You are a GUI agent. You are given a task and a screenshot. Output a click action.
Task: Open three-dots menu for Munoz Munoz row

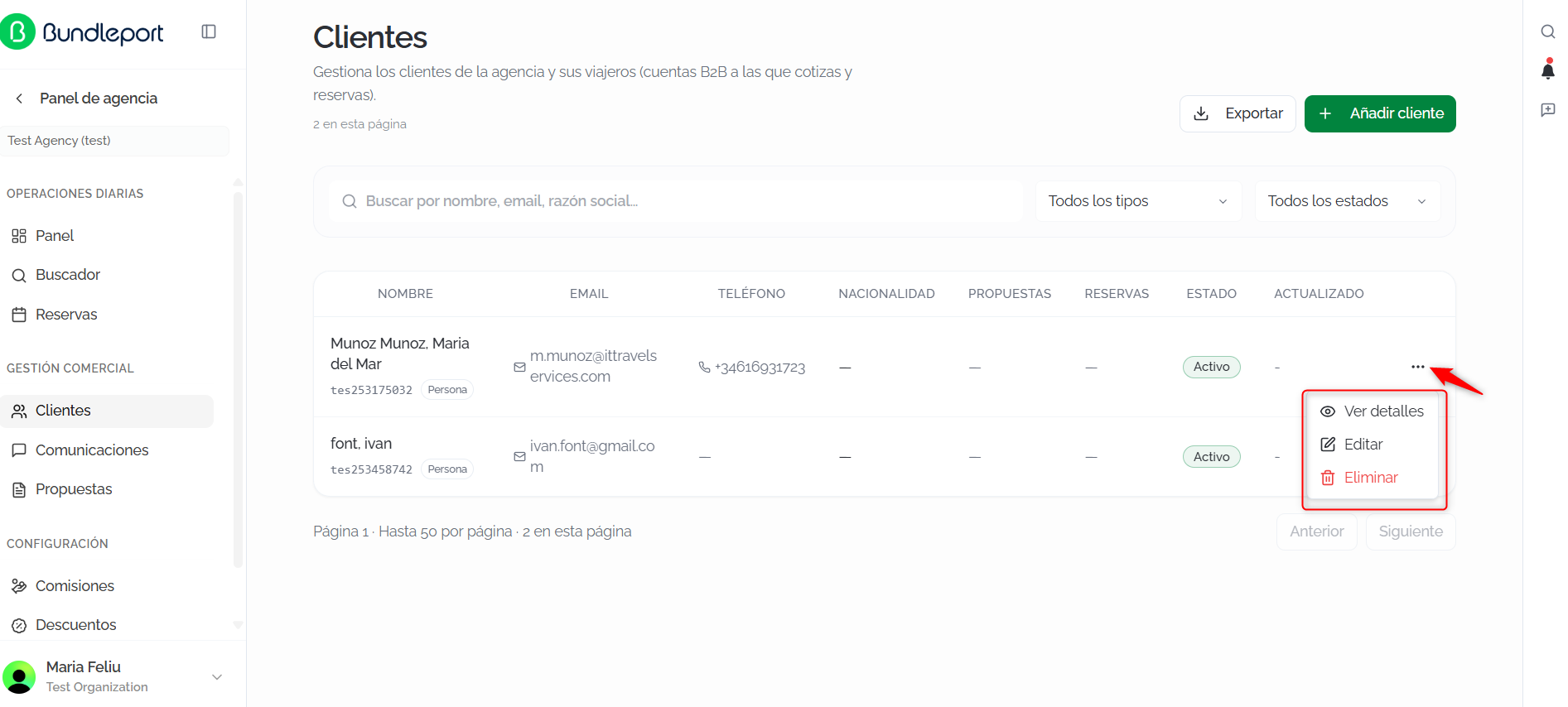[x=1418, y=367]
